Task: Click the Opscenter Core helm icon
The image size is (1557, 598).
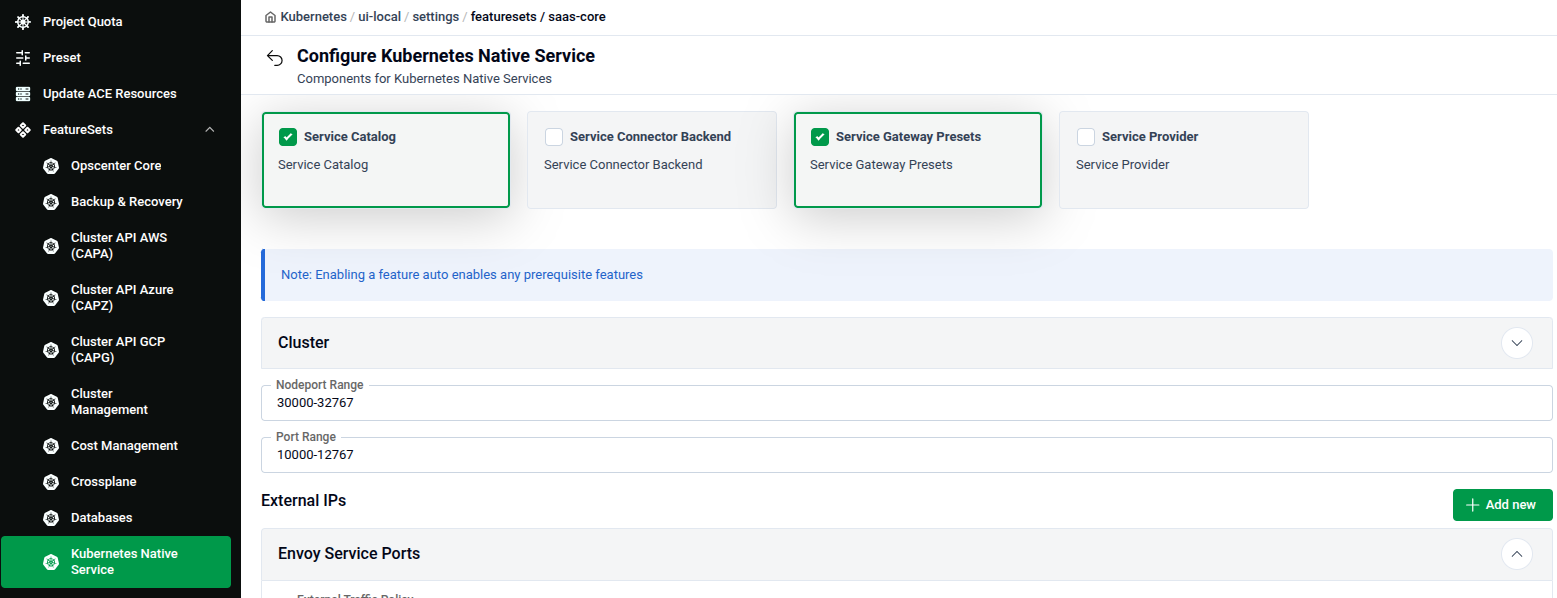Action: 51,166
